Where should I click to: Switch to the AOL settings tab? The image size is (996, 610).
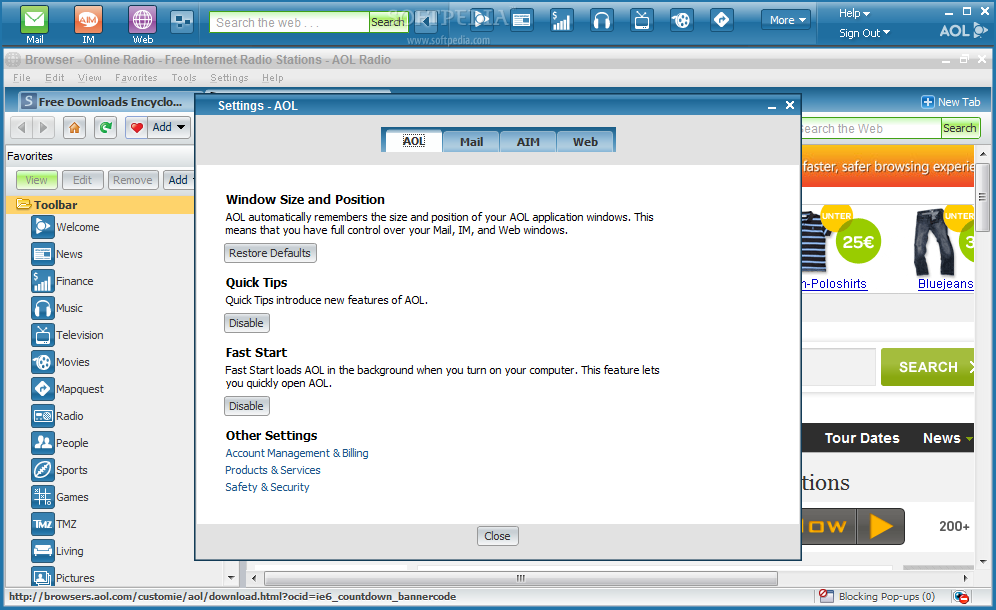click(414, 141)
